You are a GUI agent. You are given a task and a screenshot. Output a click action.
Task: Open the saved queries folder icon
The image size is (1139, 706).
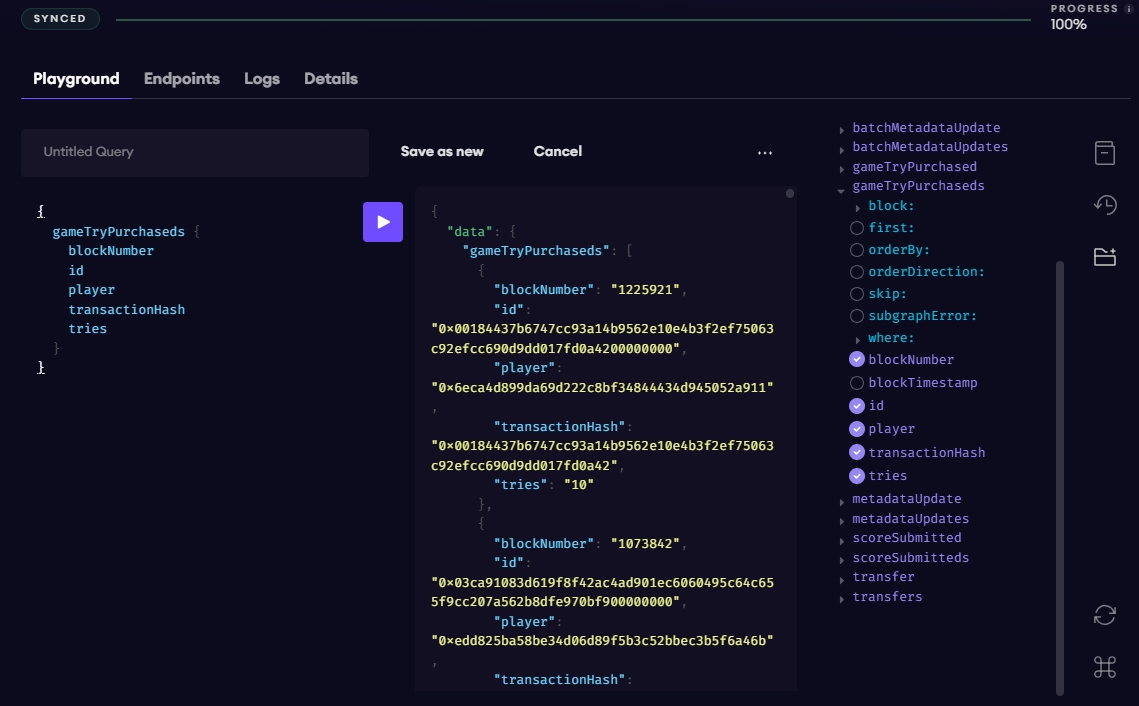pyautogui.click(x=1104, y=257)
